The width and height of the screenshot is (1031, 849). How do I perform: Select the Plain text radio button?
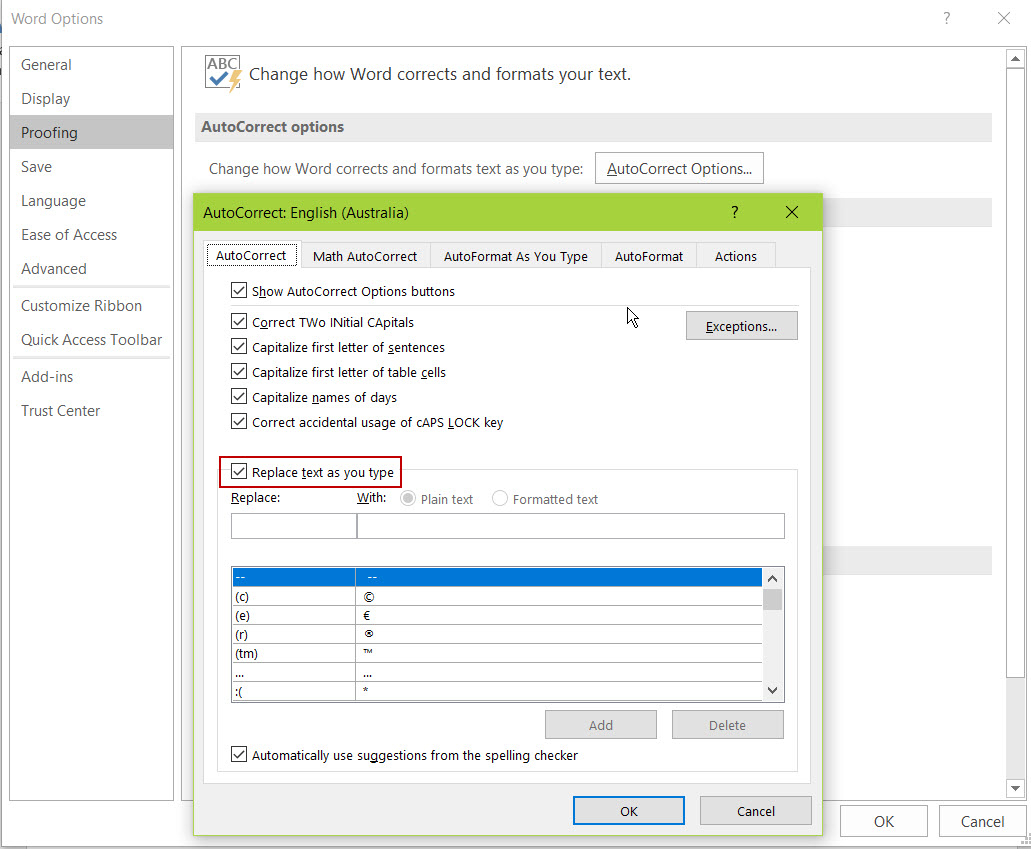(x=408, y=498)
